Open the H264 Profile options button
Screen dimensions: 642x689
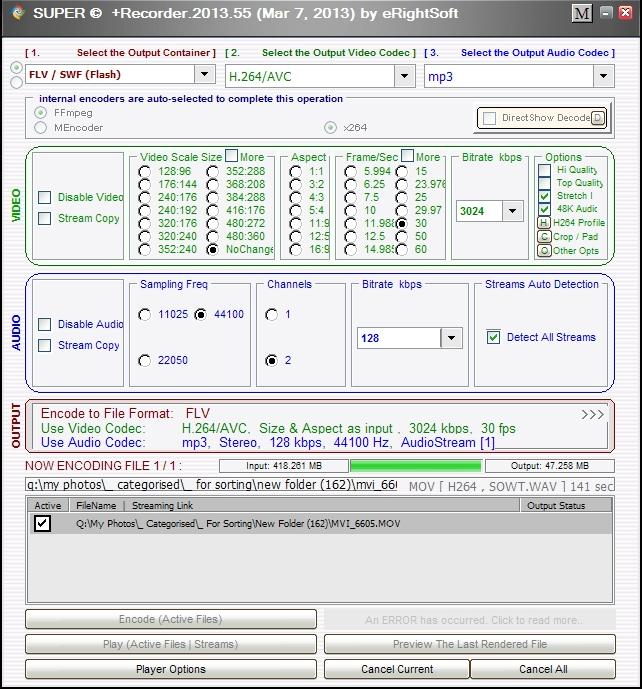(x=544, y=223)
